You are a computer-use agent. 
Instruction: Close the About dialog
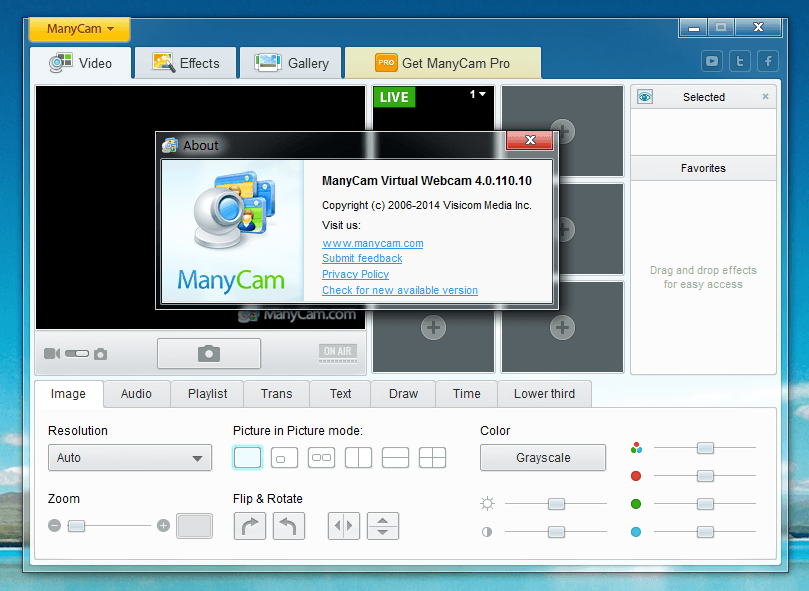(x=530, y=140)
